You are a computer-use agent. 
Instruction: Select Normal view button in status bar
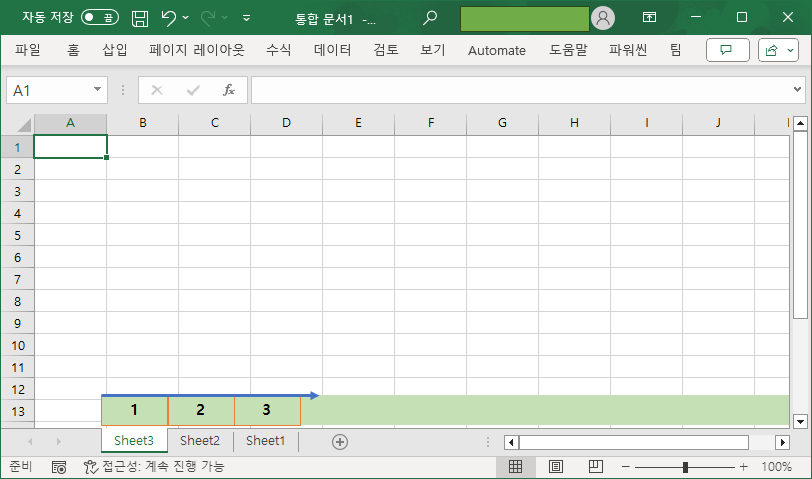coord(516,467)
